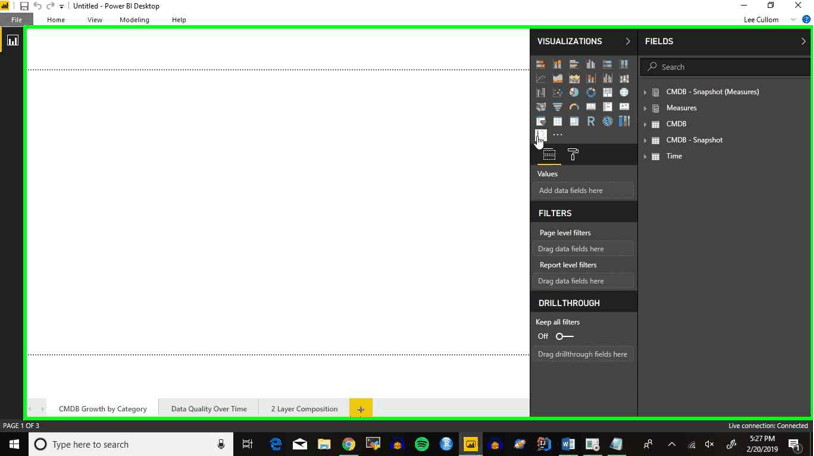Select the Filled map visual
The image size is (814, 456).
coord(540,107)
